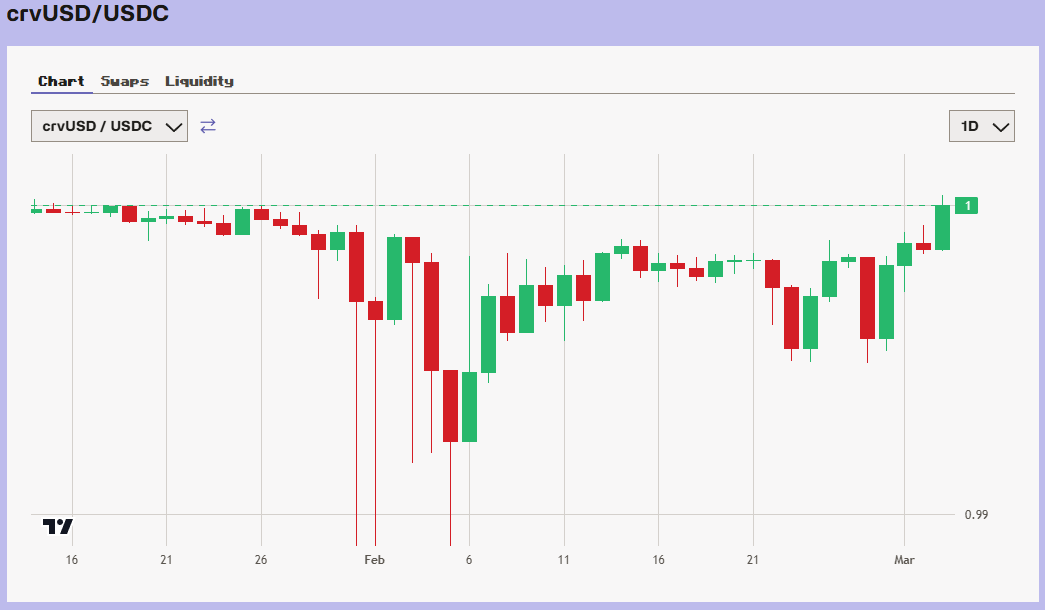This screenshot has width=1045, height=610.
Task: Click the 16 label before Feb
Action: pyautogui.click(x=72, y=560)
